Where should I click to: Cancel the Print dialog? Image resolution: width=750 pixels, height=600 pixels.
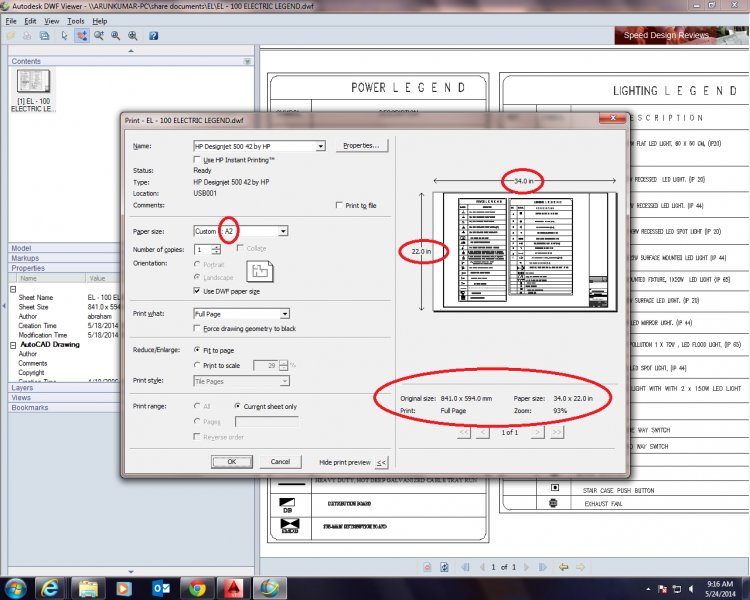[x=280, y=462]
